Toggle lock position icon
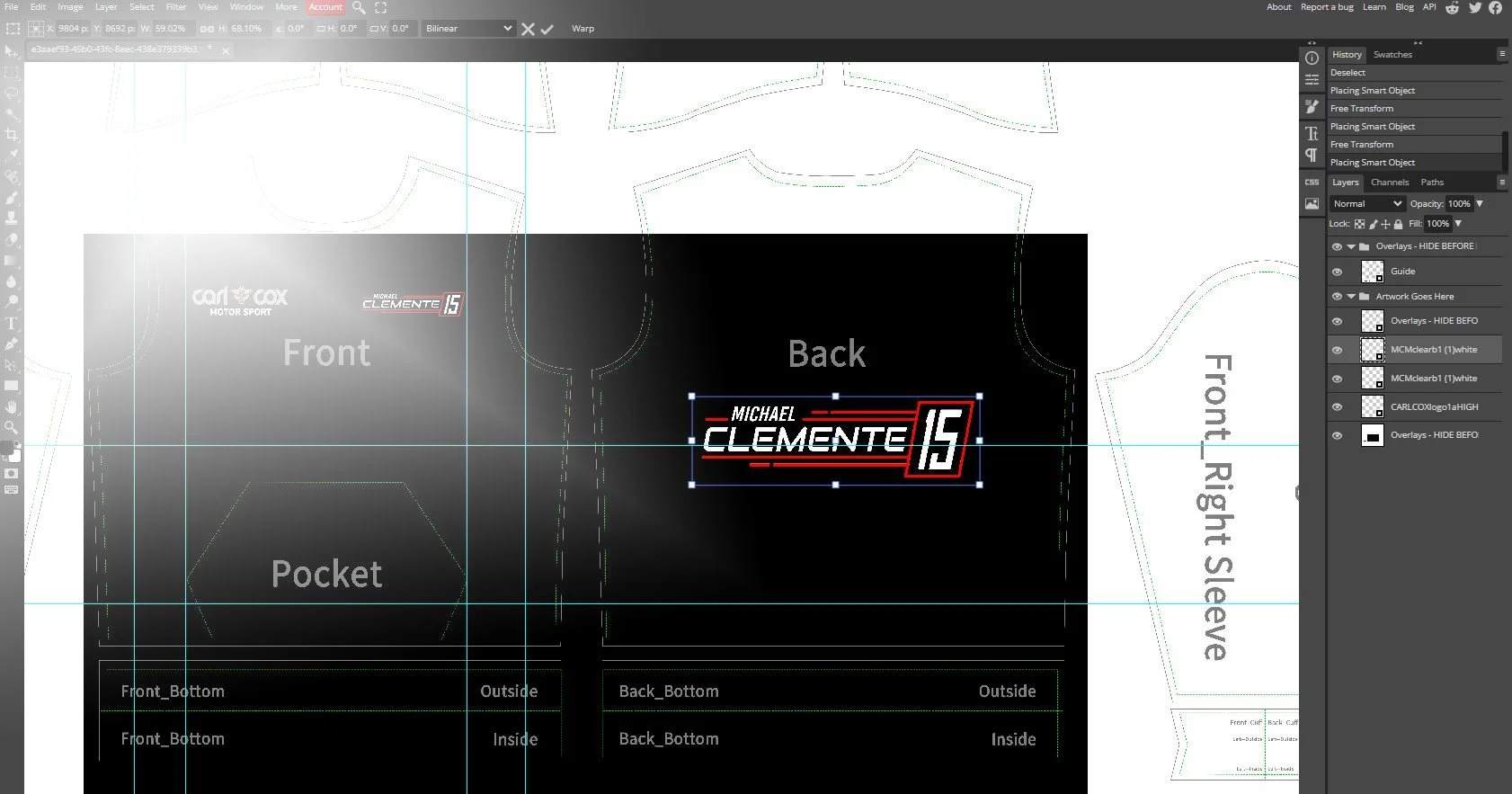The height and width of the screenshot is (794, 1512). click(1385, 224)
